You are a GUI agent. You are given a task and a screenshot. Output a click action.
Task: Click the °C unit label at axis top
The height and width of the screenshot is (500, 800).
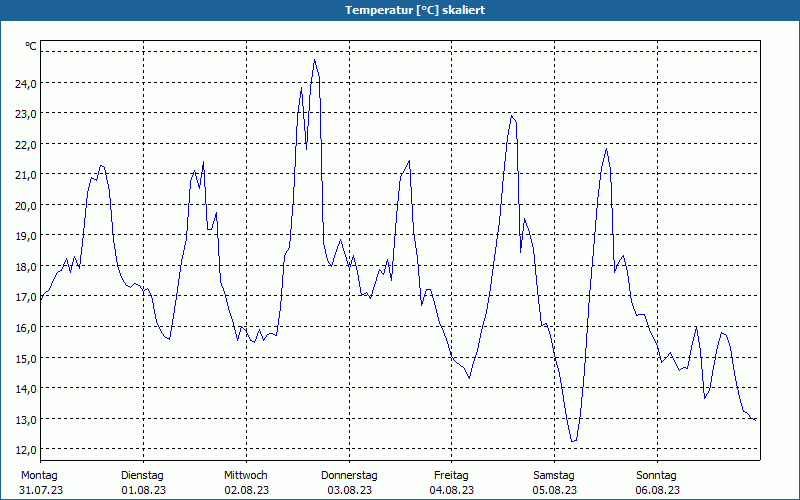tap(31, 46)
